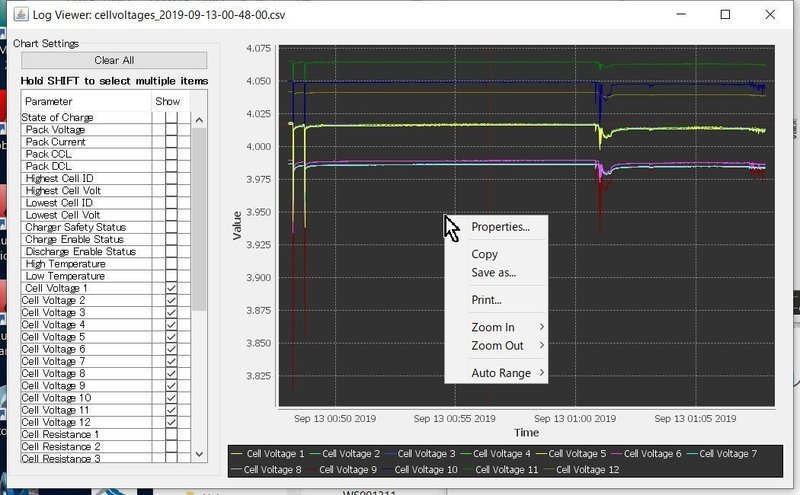Select Print... in the context menu
The width and height of the screenshot is (800, 495).
[496, 300]
